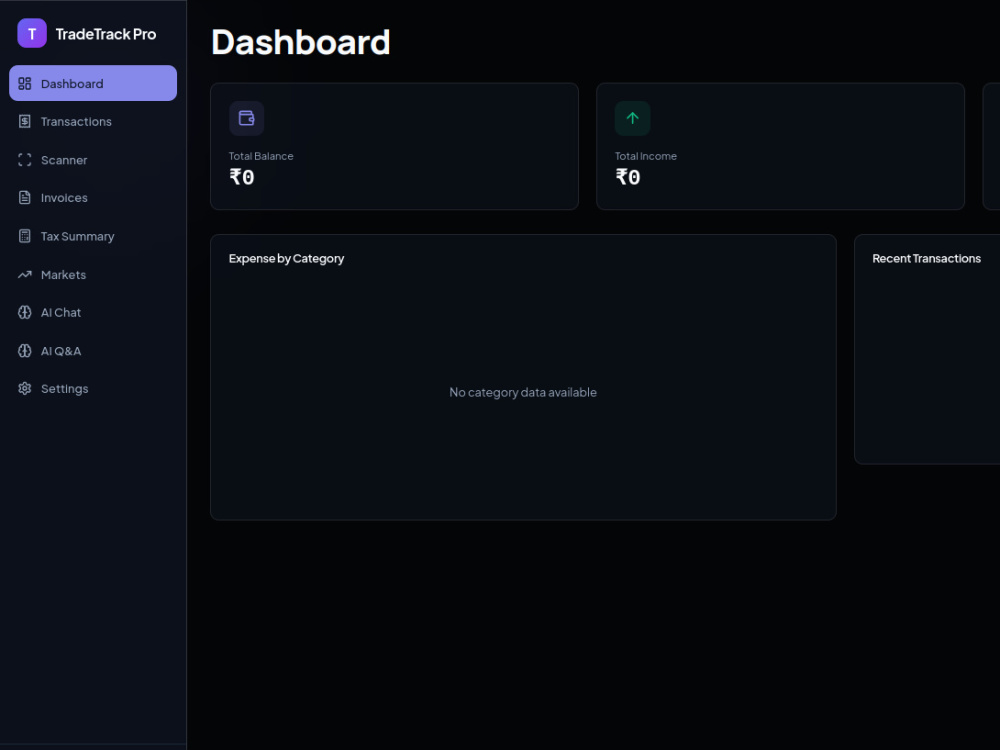Image resolution: width=1000 pixels, height=750 pixels.
Task: Click the AI Chat brain icon
Action: coord(25,312)
